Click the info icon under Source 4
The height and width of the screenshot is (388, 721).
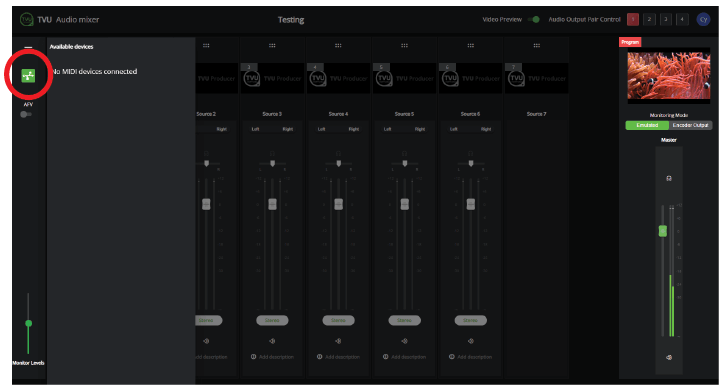coord(320,357)
